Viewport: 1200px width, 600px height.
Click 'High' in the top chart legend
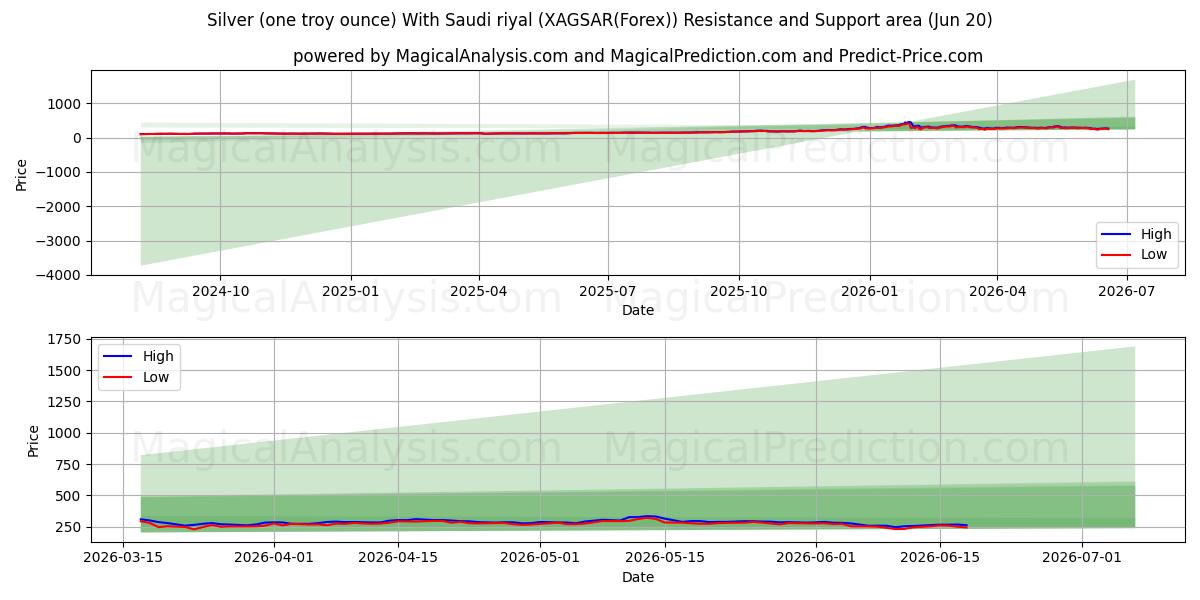1156,234
